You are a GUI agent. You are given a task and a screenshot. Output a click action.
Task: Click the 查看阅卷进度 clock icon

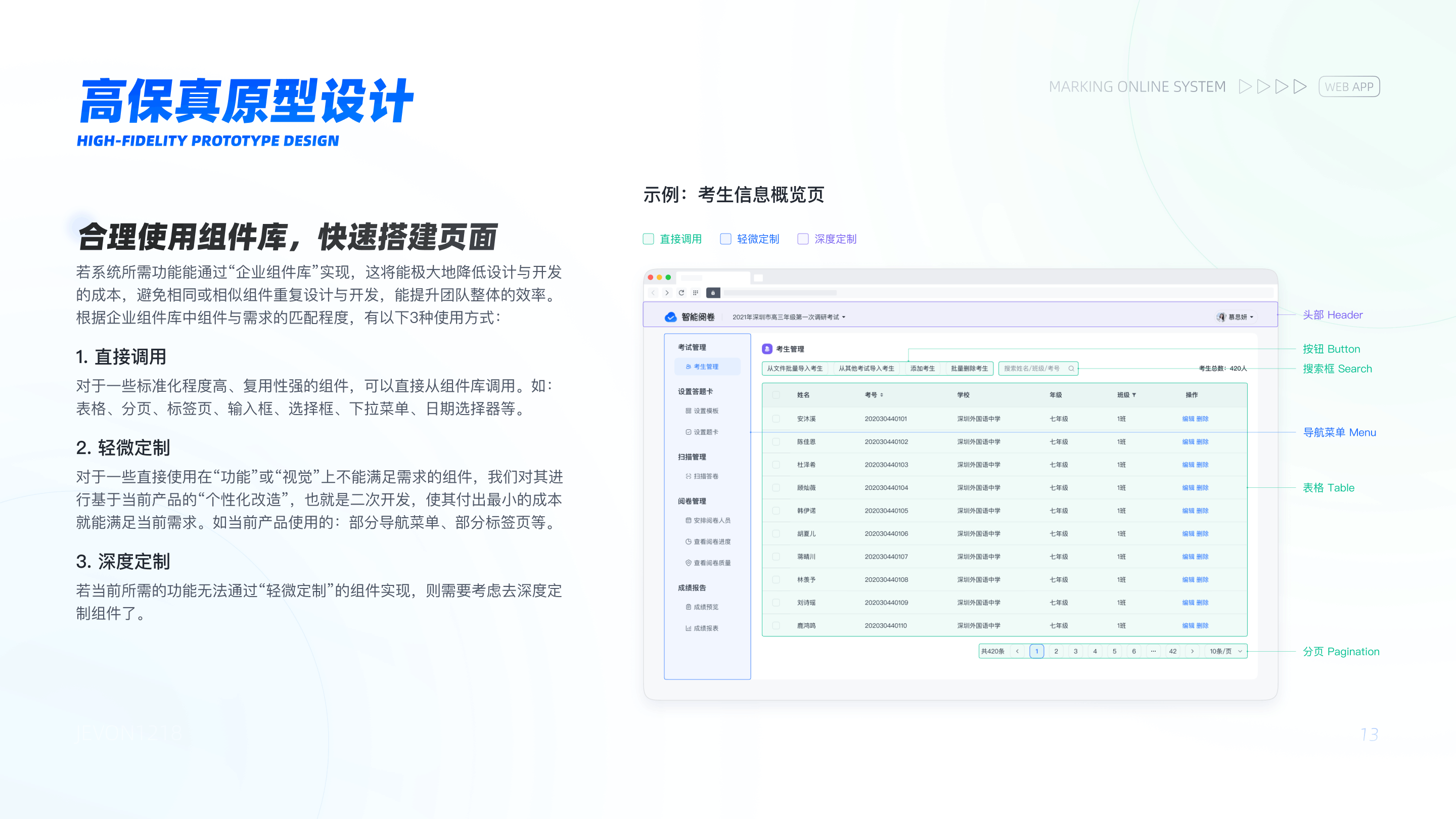(x=688, y=542)
